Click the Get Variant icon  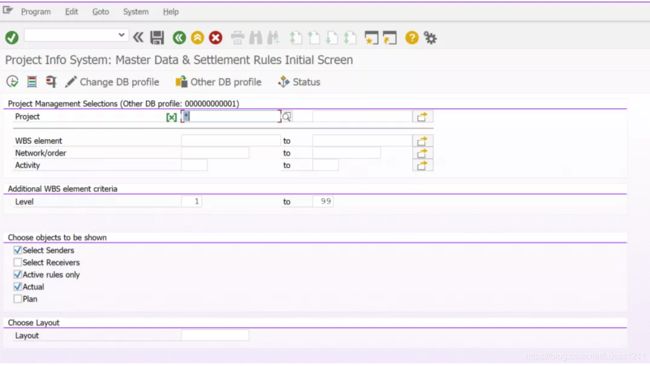coord(32,81)
